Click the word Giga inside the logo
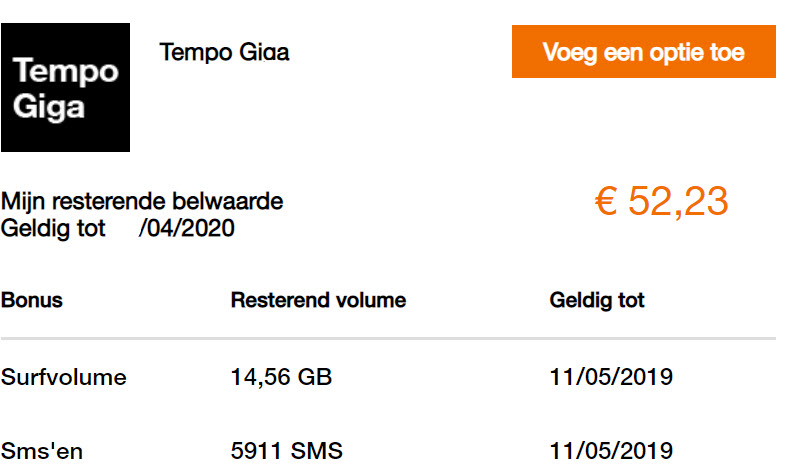 pos(49,104)
